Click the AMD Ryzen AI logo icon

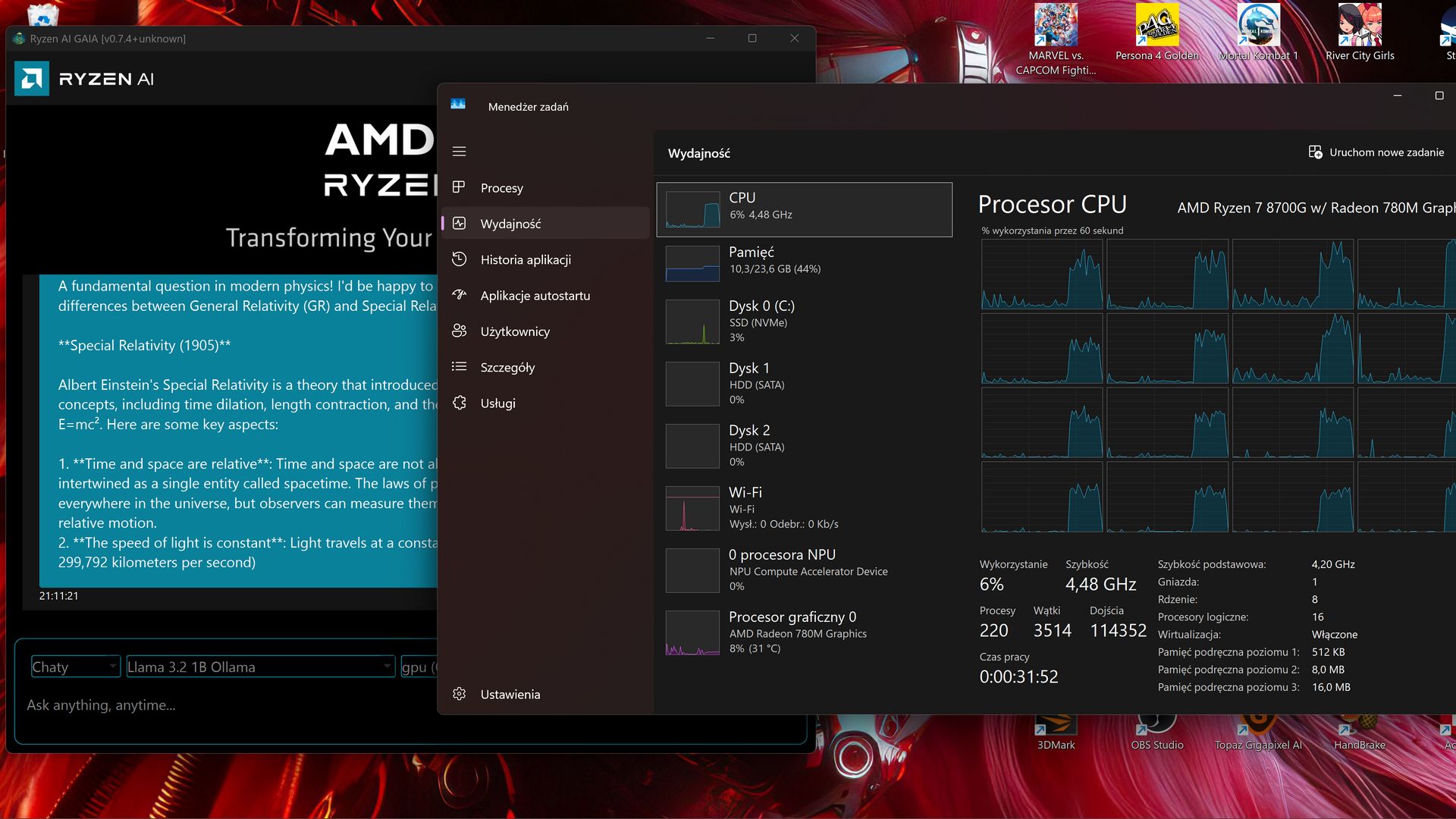click(32, 79)
